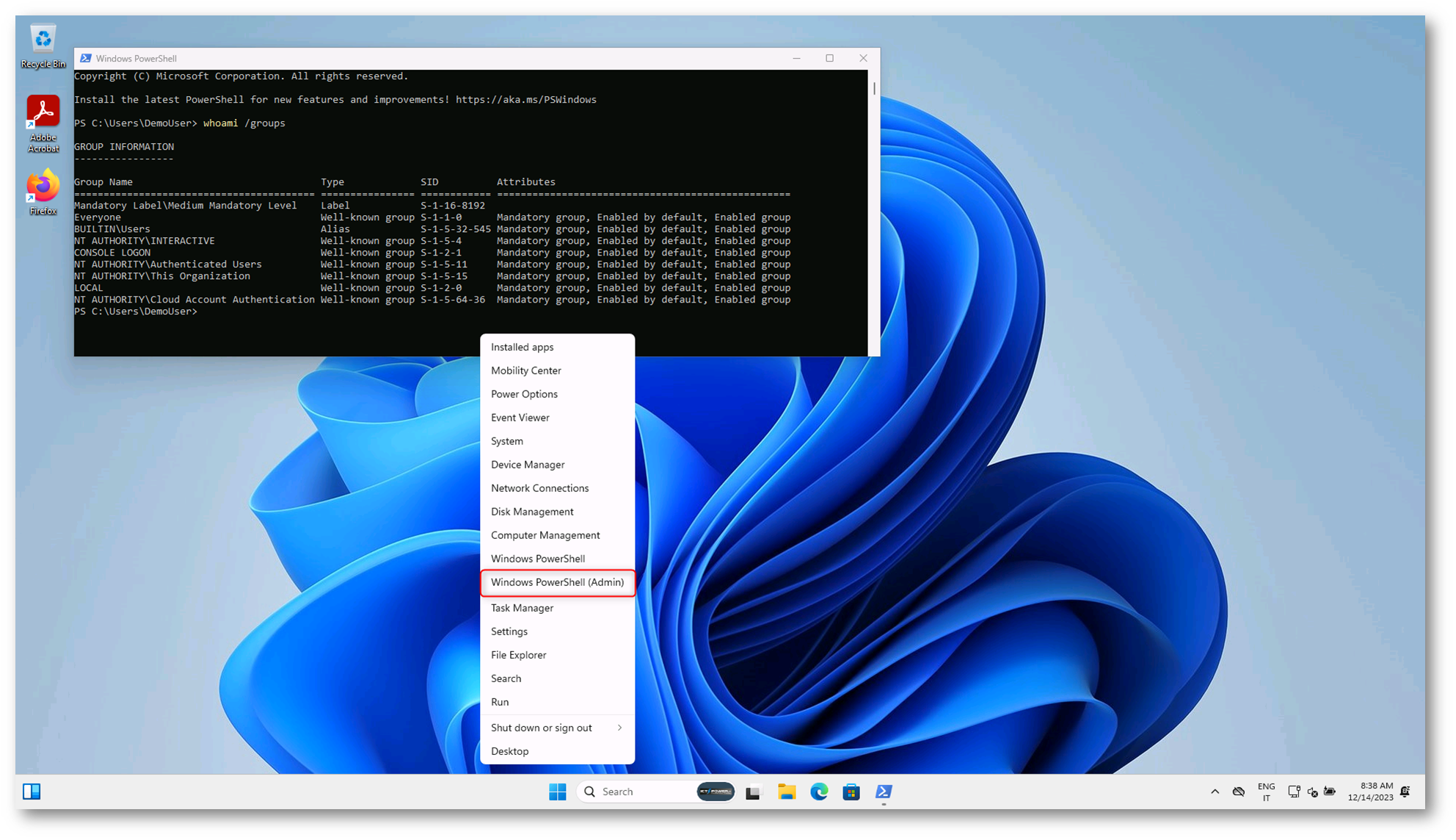Click 'Mandatory Label\Medium Mandatory Level' row

pos(280,205)
